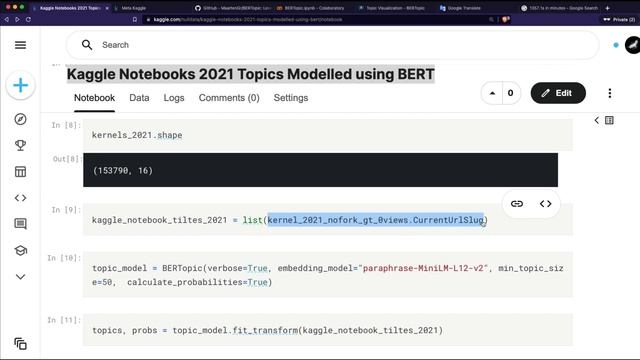Screen dimensions: 640x360
Task: Click the Out[8] output label
Action: (x=67, y=159)
